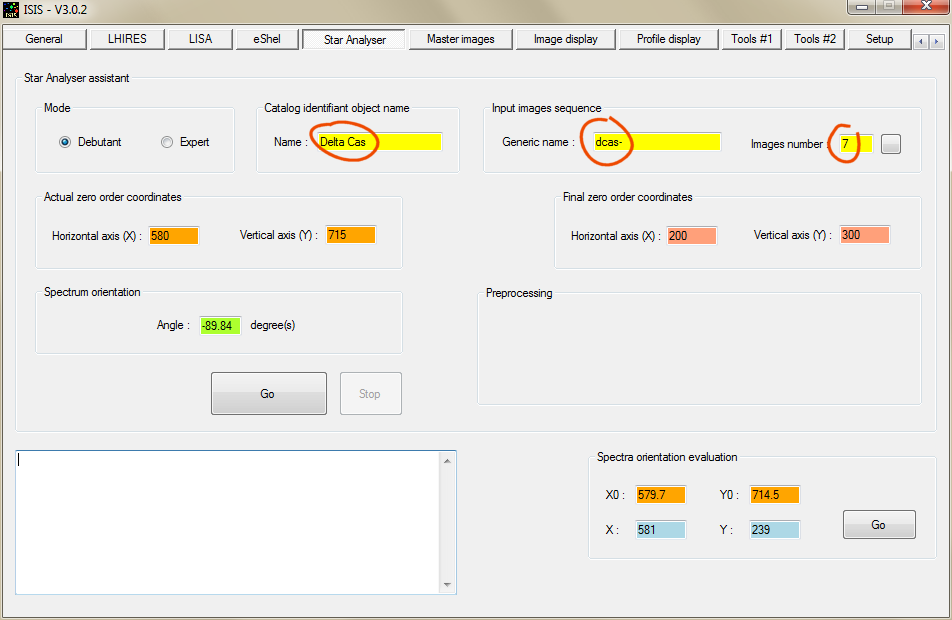Go to the Tools #1 tab
The image size is (952, 620).
click(751, 39)
